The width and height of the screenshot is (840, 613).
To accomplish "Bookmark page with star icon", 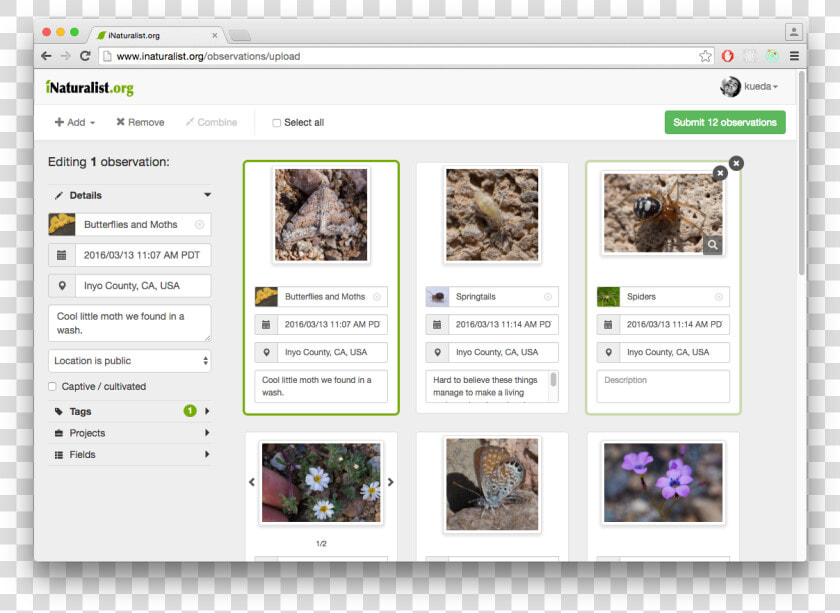I will (705, 56).
